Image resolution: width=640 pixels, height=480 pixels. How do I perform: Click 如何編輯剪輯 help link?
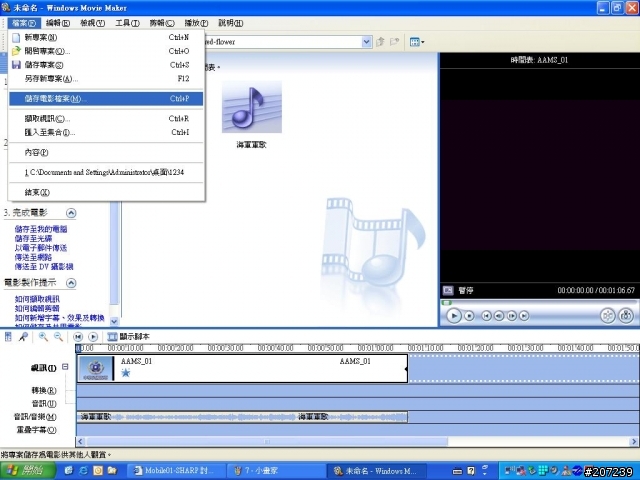[37, 309]
